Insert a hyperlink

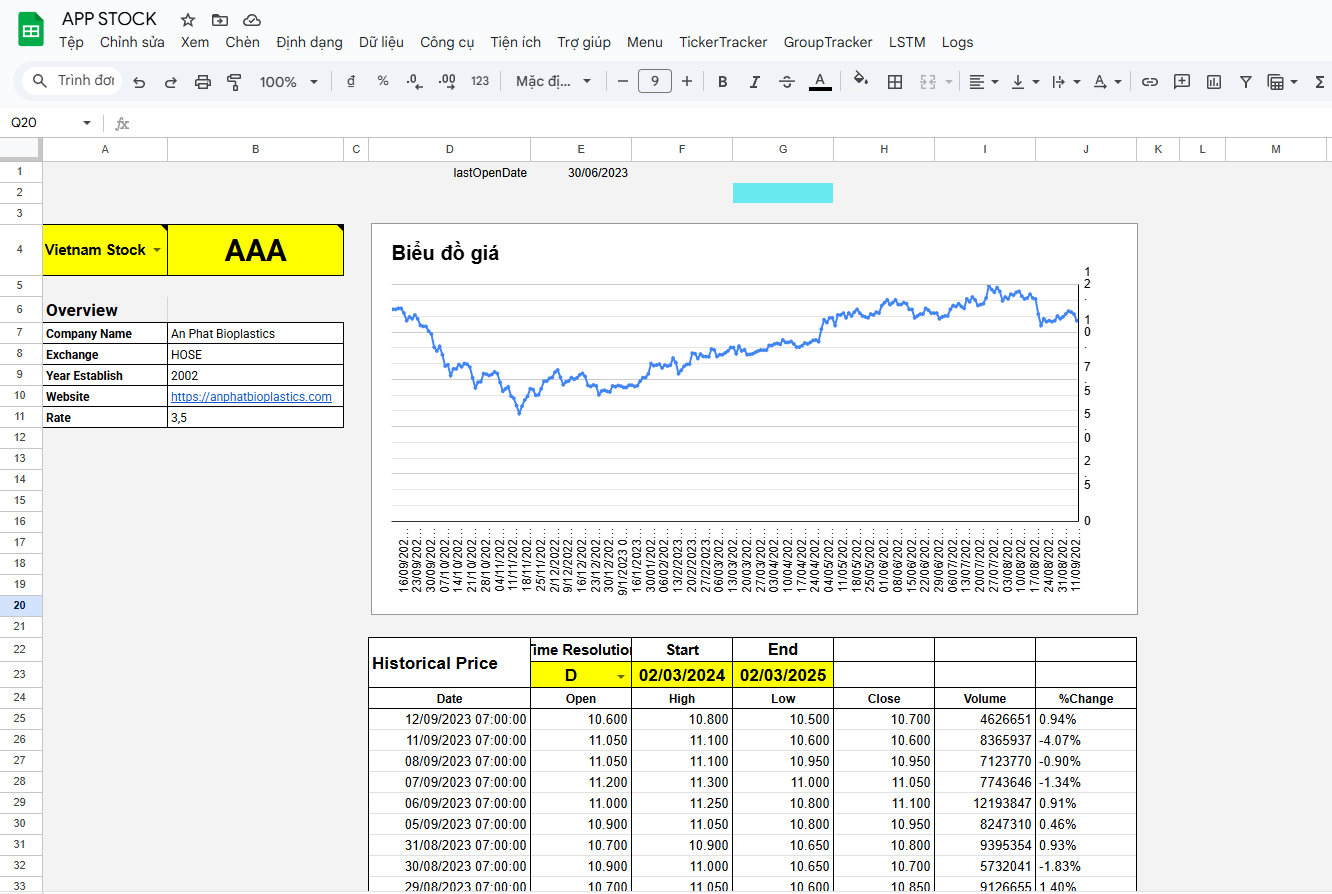pyautogui.click(x=1150, y=82)
